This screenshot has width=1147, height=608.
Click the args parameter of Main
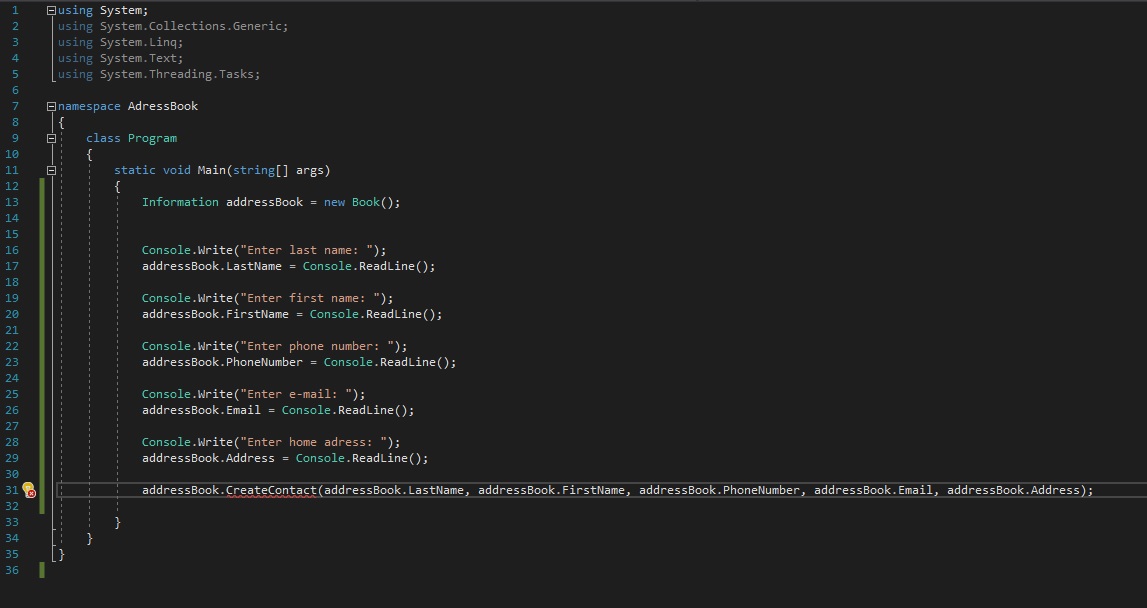[x=309, y=170]
